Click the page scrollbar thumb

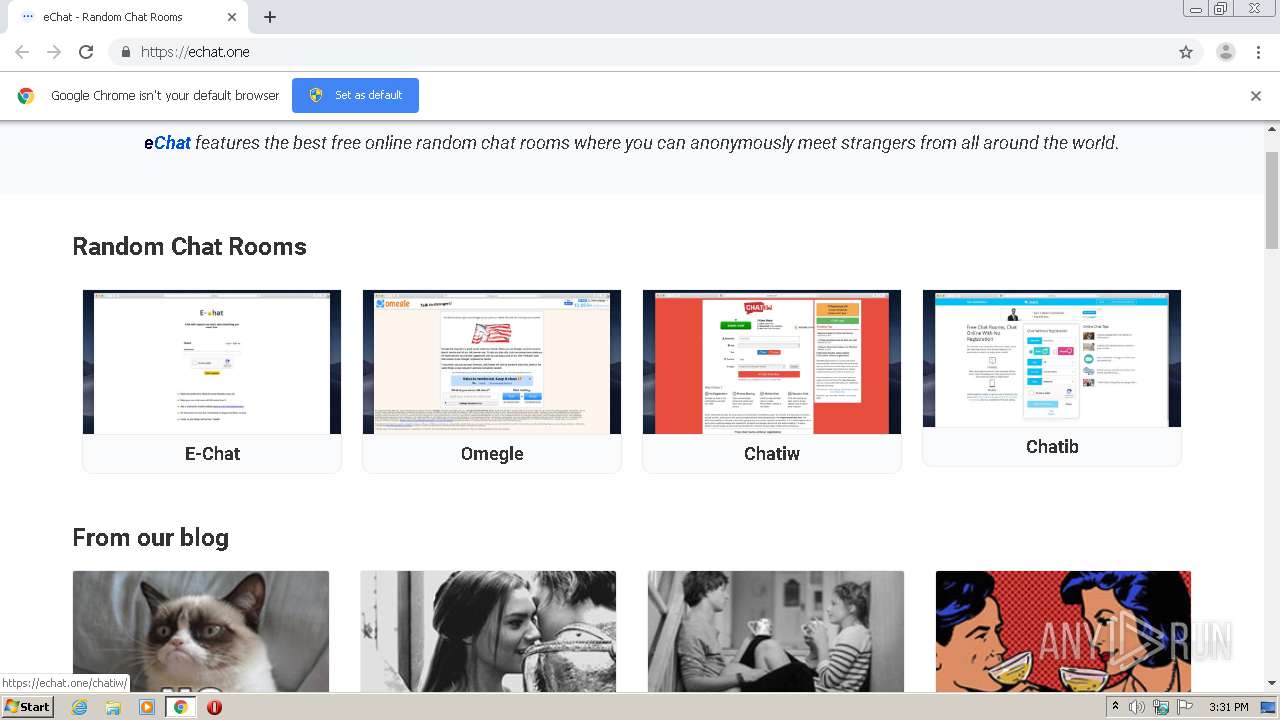tap(1272, 200)
